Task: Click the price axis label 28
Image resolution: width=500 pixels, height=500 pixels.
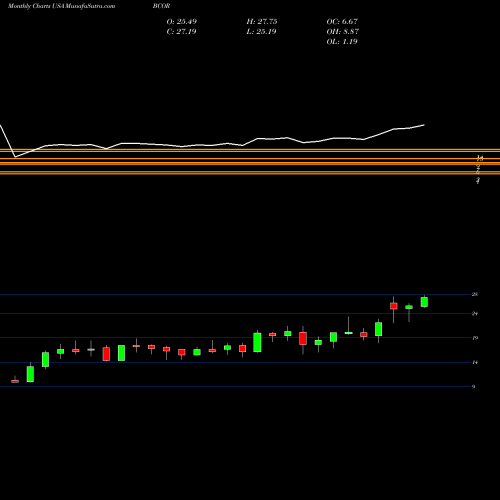Action: point(475,294)
